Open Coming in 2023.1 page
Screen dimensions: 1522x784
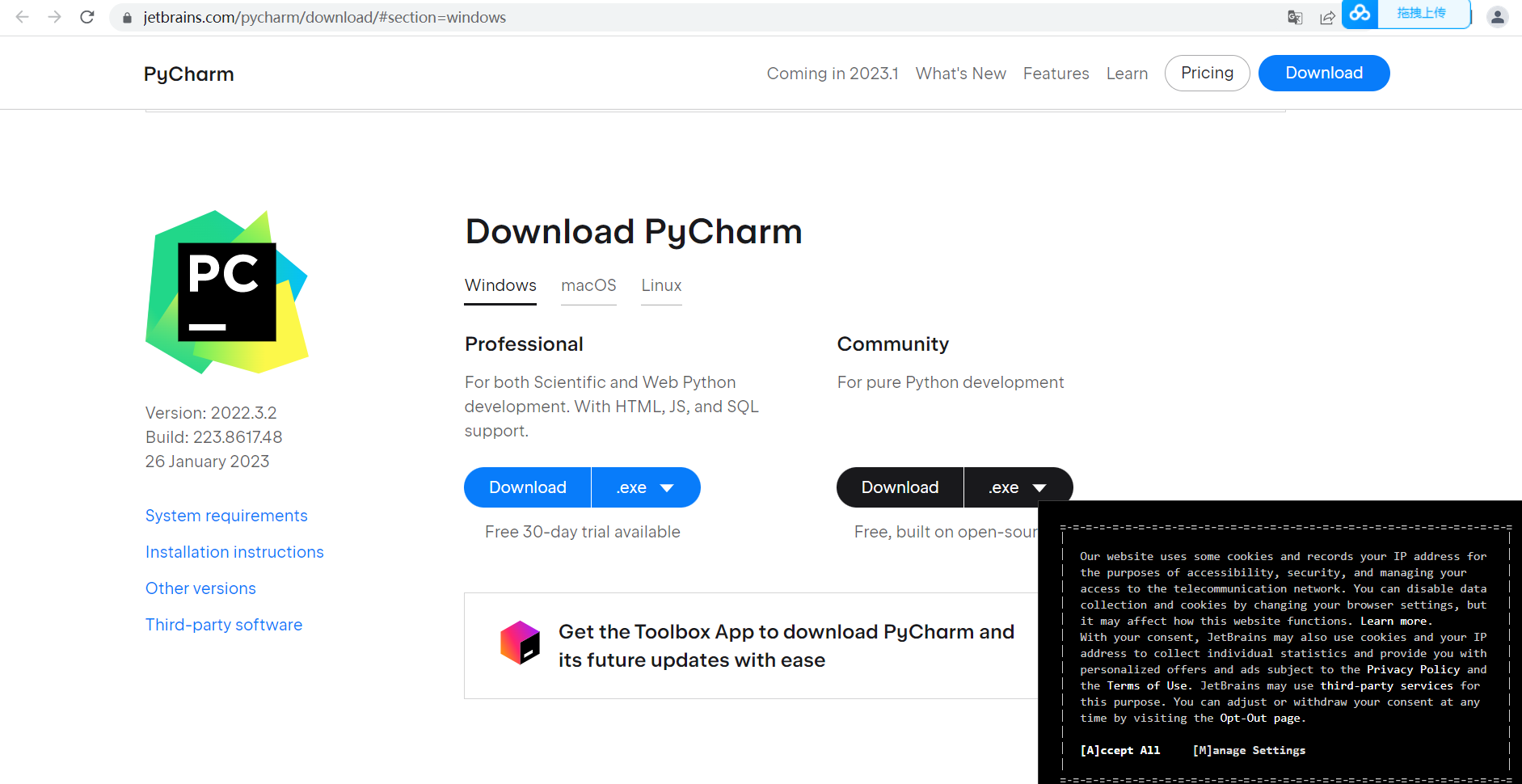(x=833, y=74)
